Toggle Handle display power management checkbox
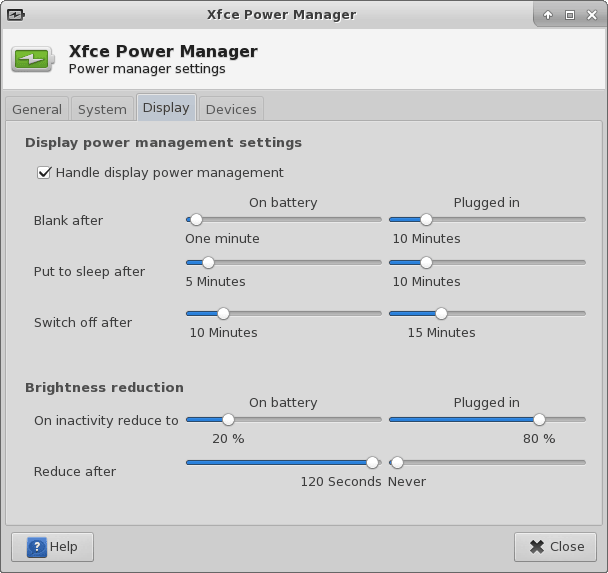This screenshot has height=573, width=608. coord(44,172)
